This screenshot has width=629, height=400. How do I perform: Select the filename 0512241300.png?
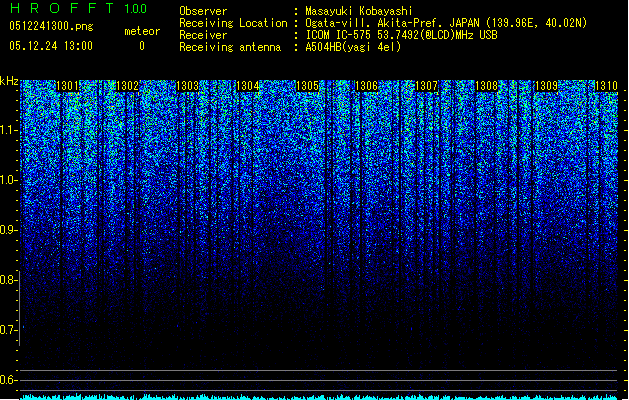tap(51, 26)
